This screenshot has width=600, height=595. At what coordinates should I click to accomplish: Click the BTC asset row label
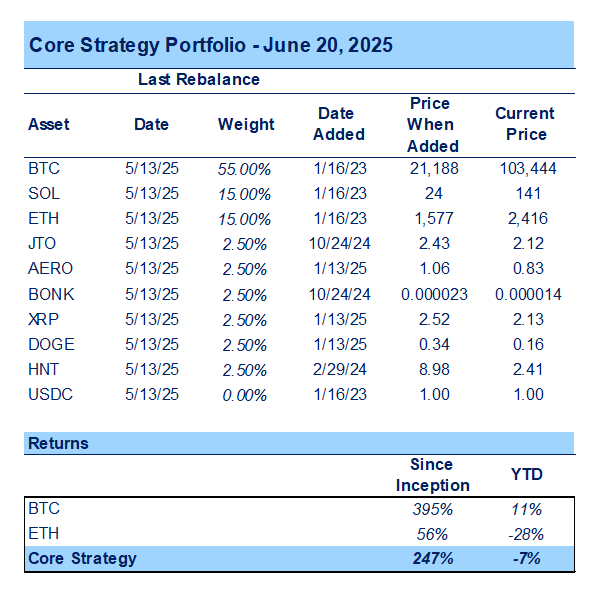pos(45,168)
